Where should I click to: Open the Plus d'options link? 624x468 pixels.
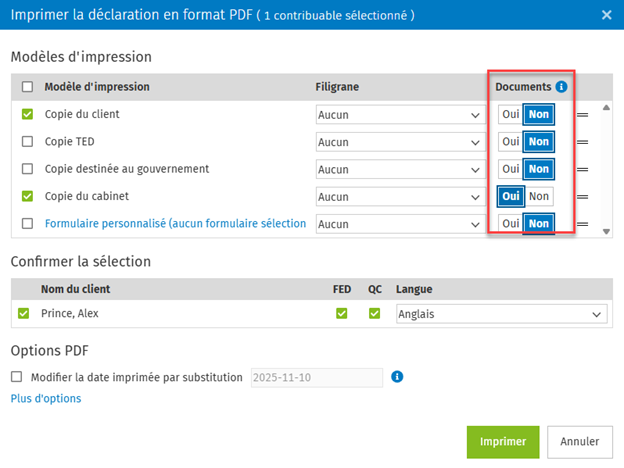coord(46,398)
